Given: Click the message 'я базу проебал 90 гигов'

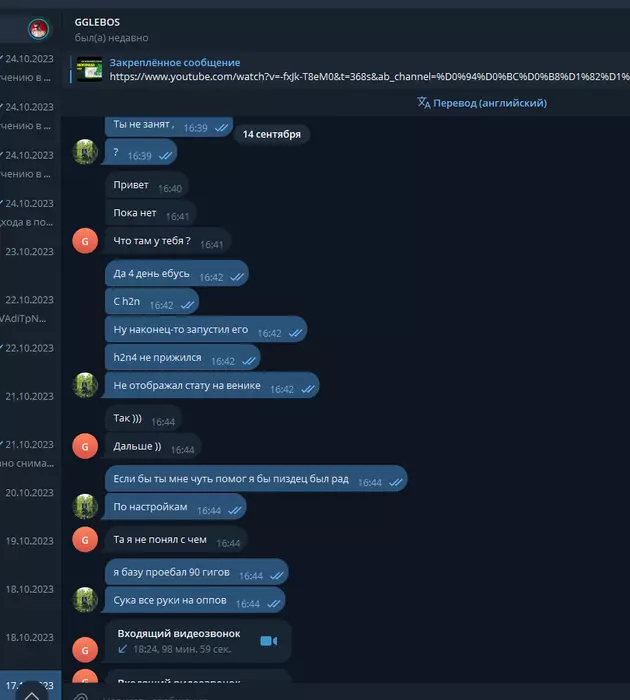Looking at the screenshot, I should pos(197,572).
